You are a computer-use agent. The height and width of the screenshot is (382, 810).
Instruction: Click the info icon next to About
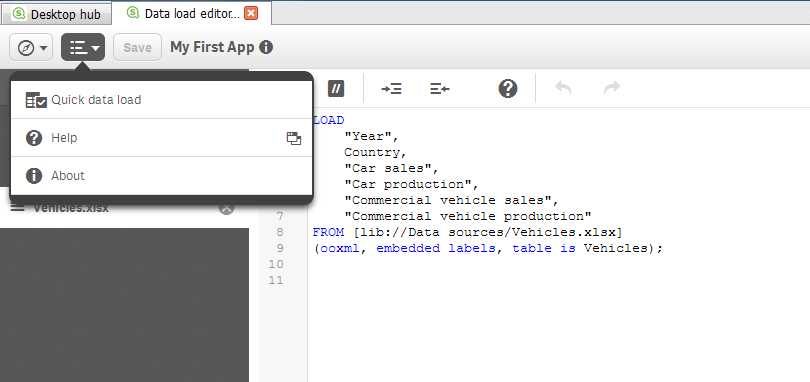coord(34,176)
